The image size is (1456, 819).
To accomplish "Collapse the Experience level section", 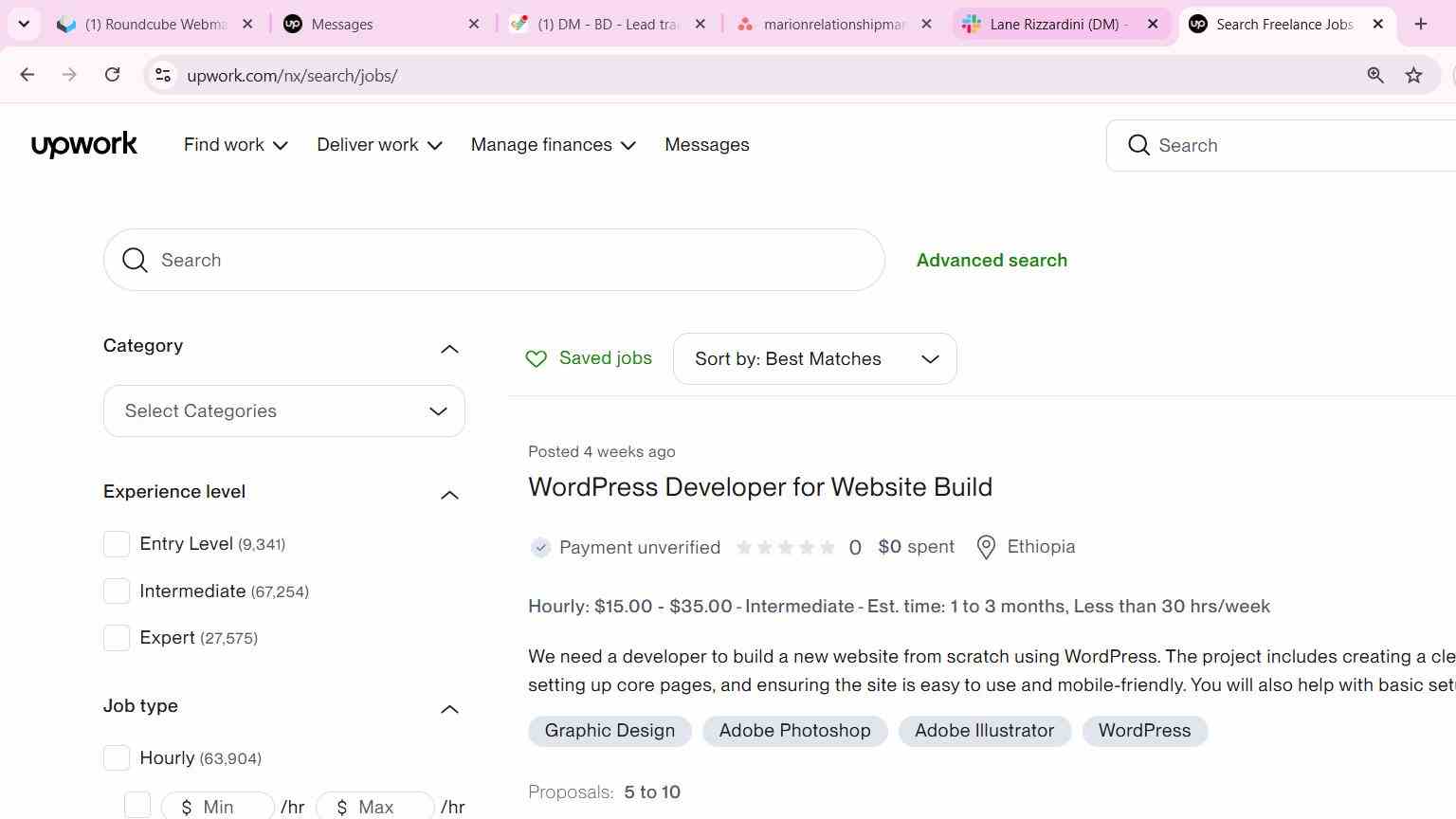I will [x=450, y=495].
